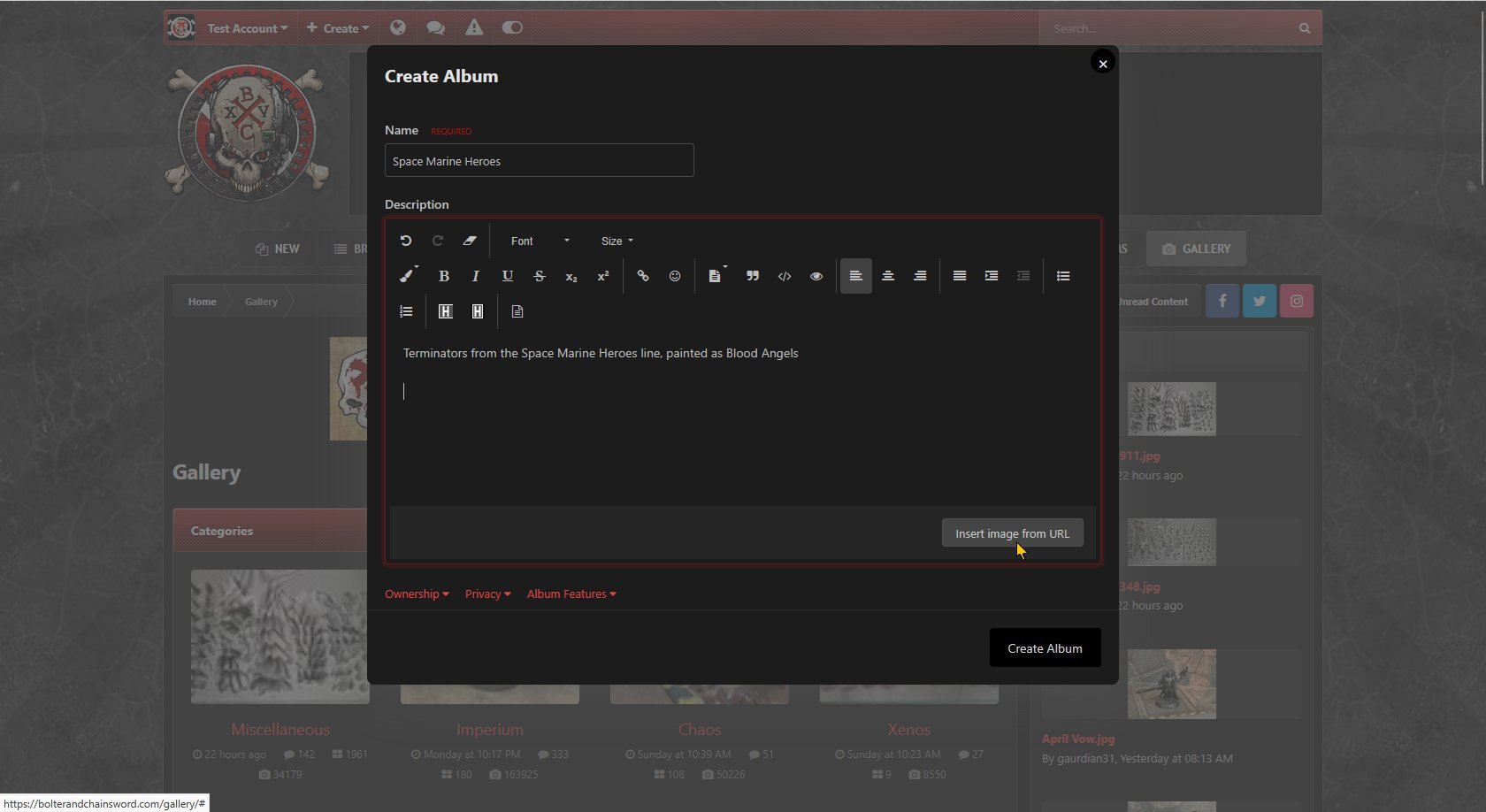The image size is (1486, 812).
Task: Insert a bulleted list
Action: (x=1063, y=276)
